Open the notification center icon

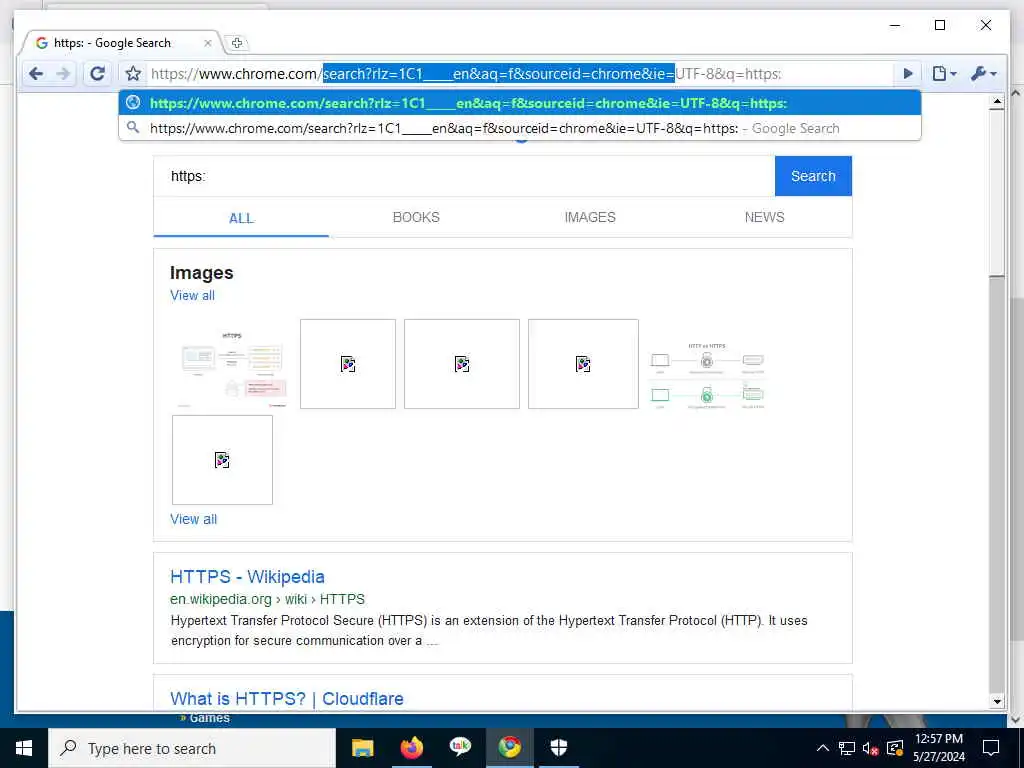click(x=991, y=748)
